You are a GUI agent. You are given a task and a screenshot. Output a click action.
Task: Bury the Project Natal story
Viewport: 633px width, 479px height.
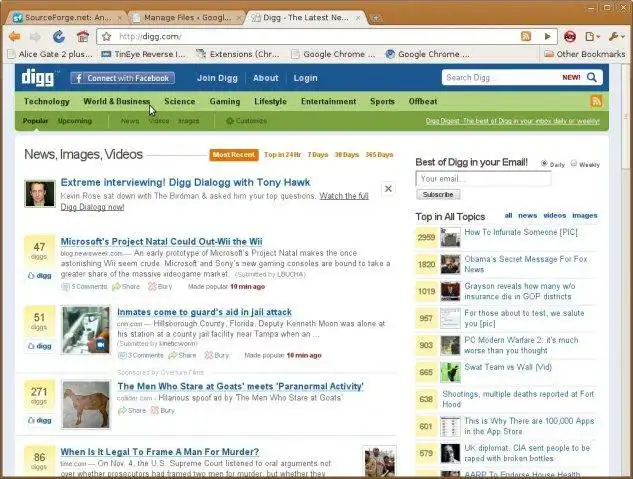click(160, 287)
